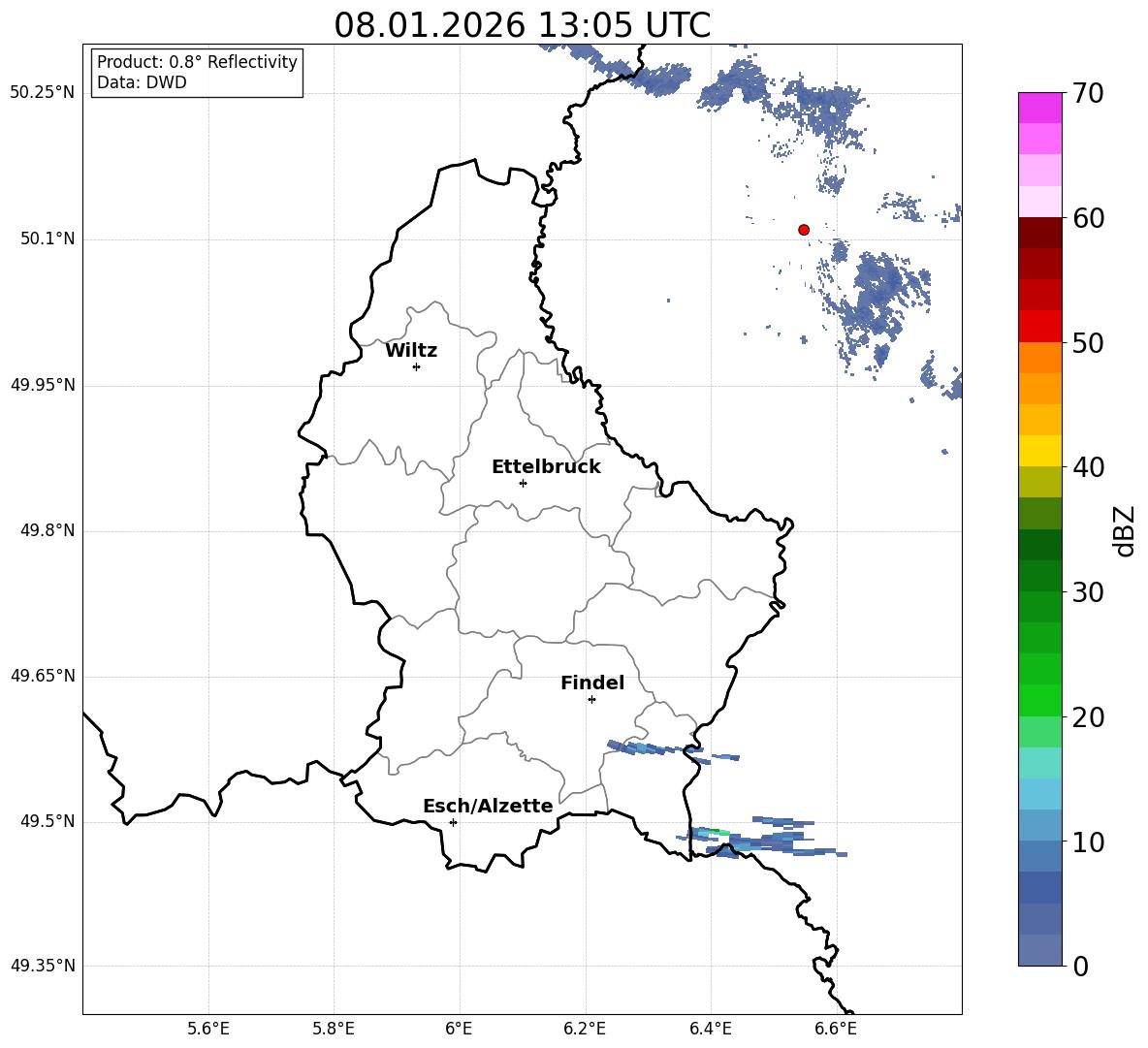The height and width of the screenshot is (1048, 1148).
Task: Pick the magenta 70 dBZ color band
Action: (x=1040, y=108)
